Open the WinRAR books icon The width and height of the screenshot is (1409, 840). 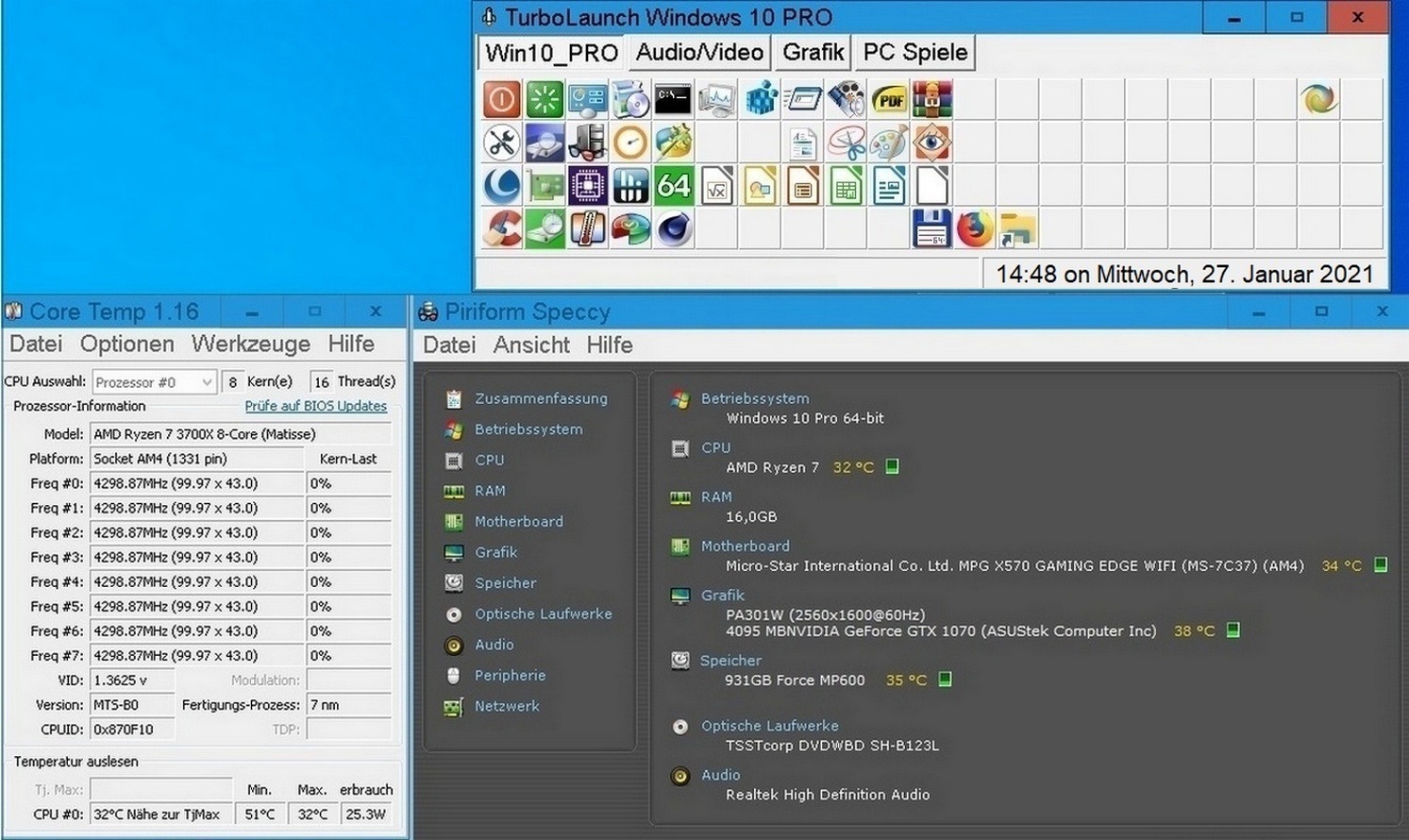point(931,99)
